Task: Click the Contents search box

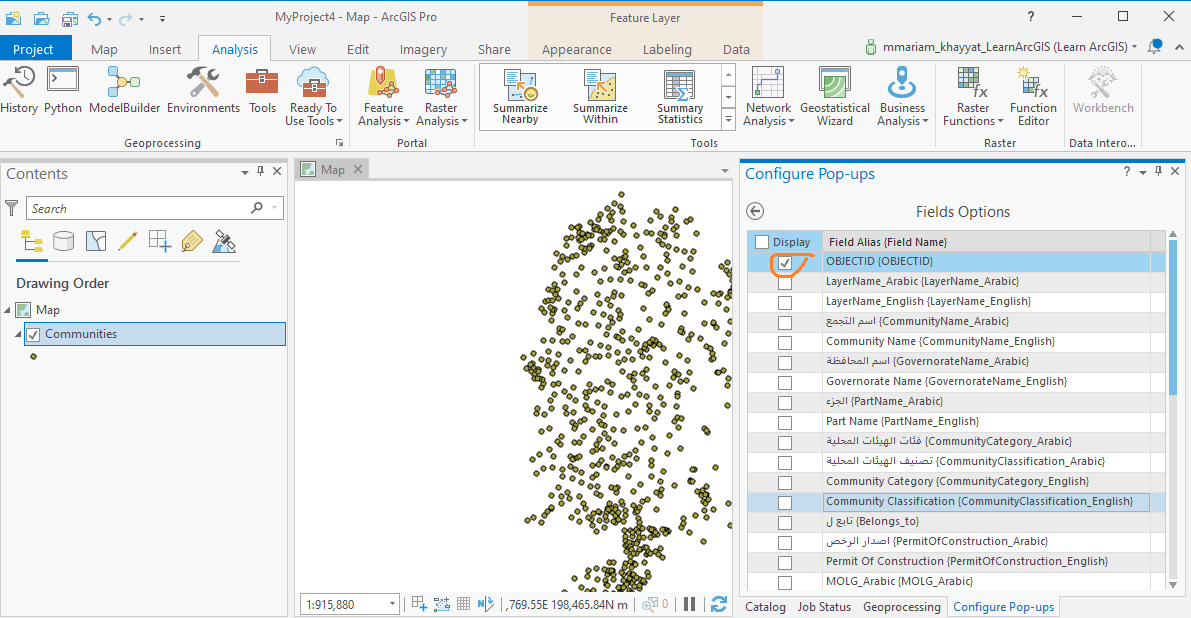Action: click(x=138, y=208)
